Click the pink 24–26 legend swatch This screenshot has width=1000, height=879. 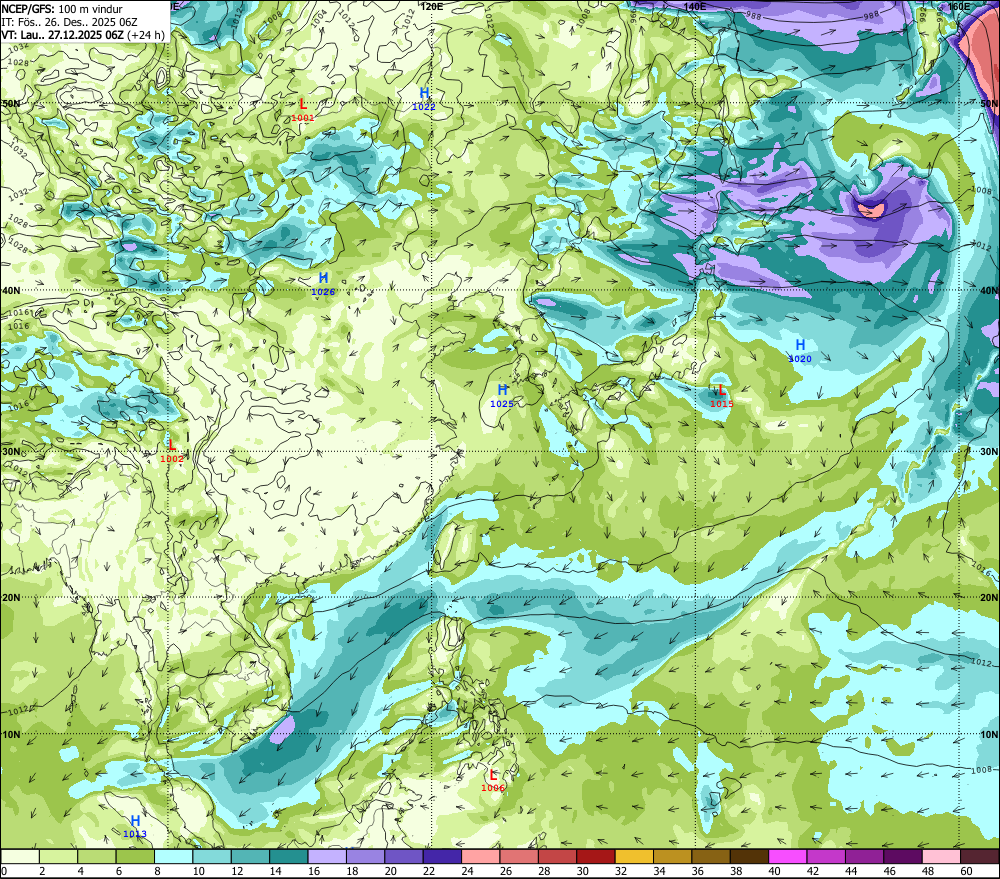click(481, 856)
